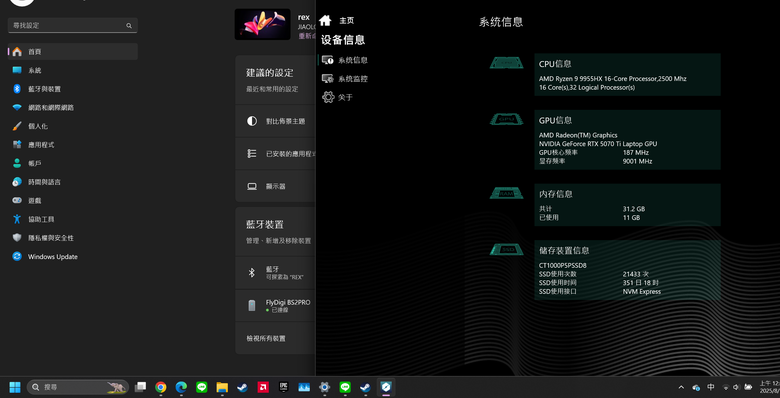Click the RAM chip icon
This screenshot has width=780, height=398.
pyautogui.click(x=506, y=193)
